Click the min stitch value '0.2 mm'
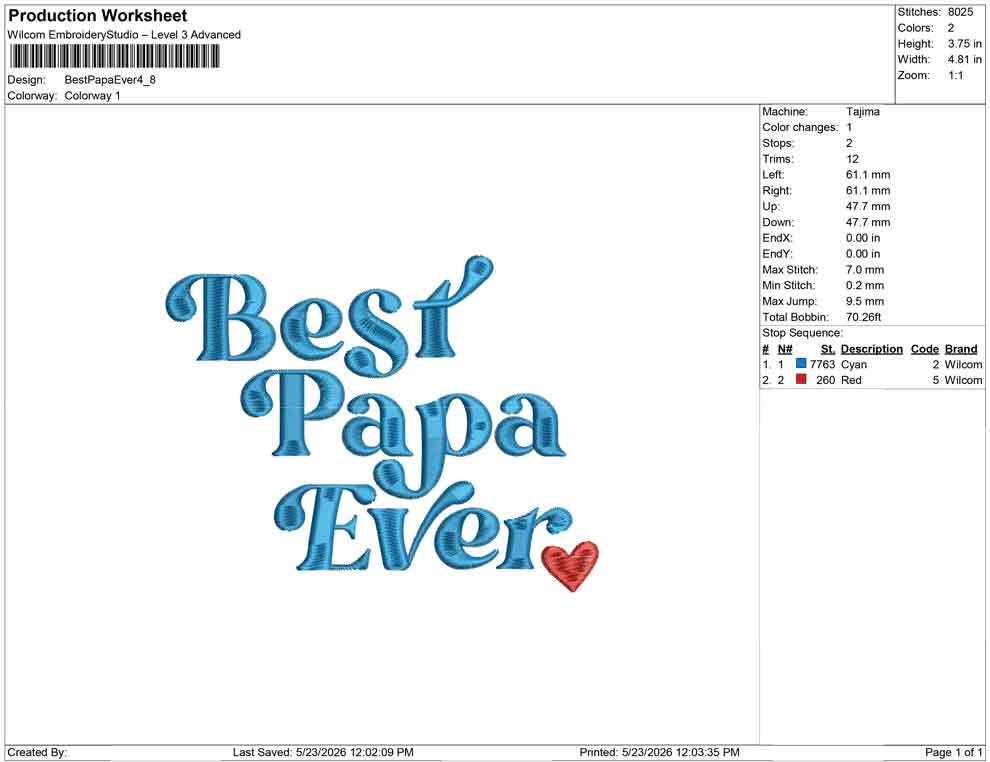 865,285
